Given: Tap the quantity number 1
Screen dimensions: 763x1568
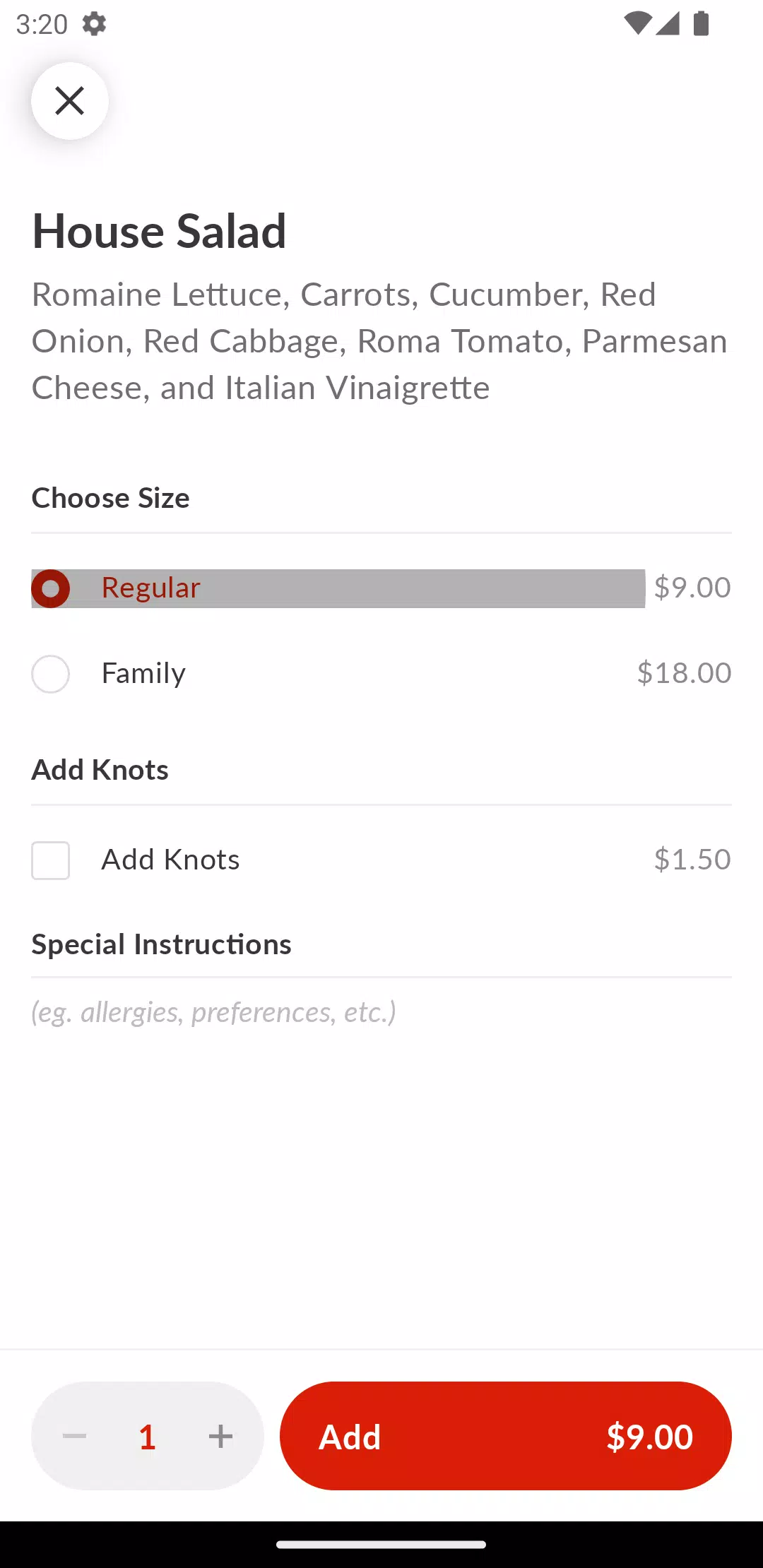Looking at the screenshot, I should [x=147, y=1437].
